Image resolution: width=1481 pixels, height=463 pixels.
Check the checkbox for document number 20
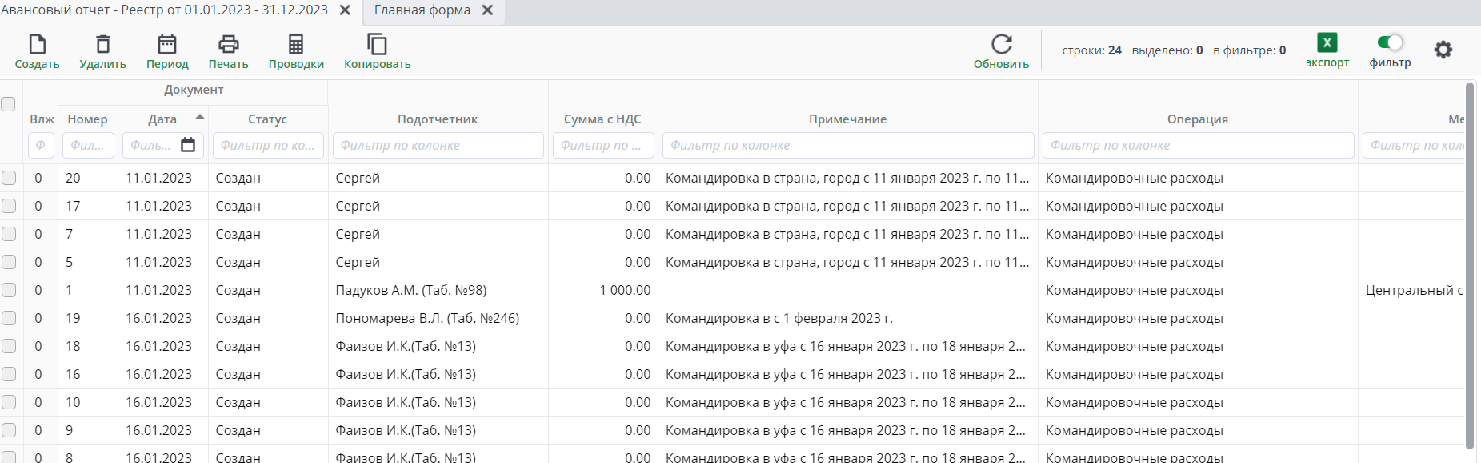click(x=9, y=178)
